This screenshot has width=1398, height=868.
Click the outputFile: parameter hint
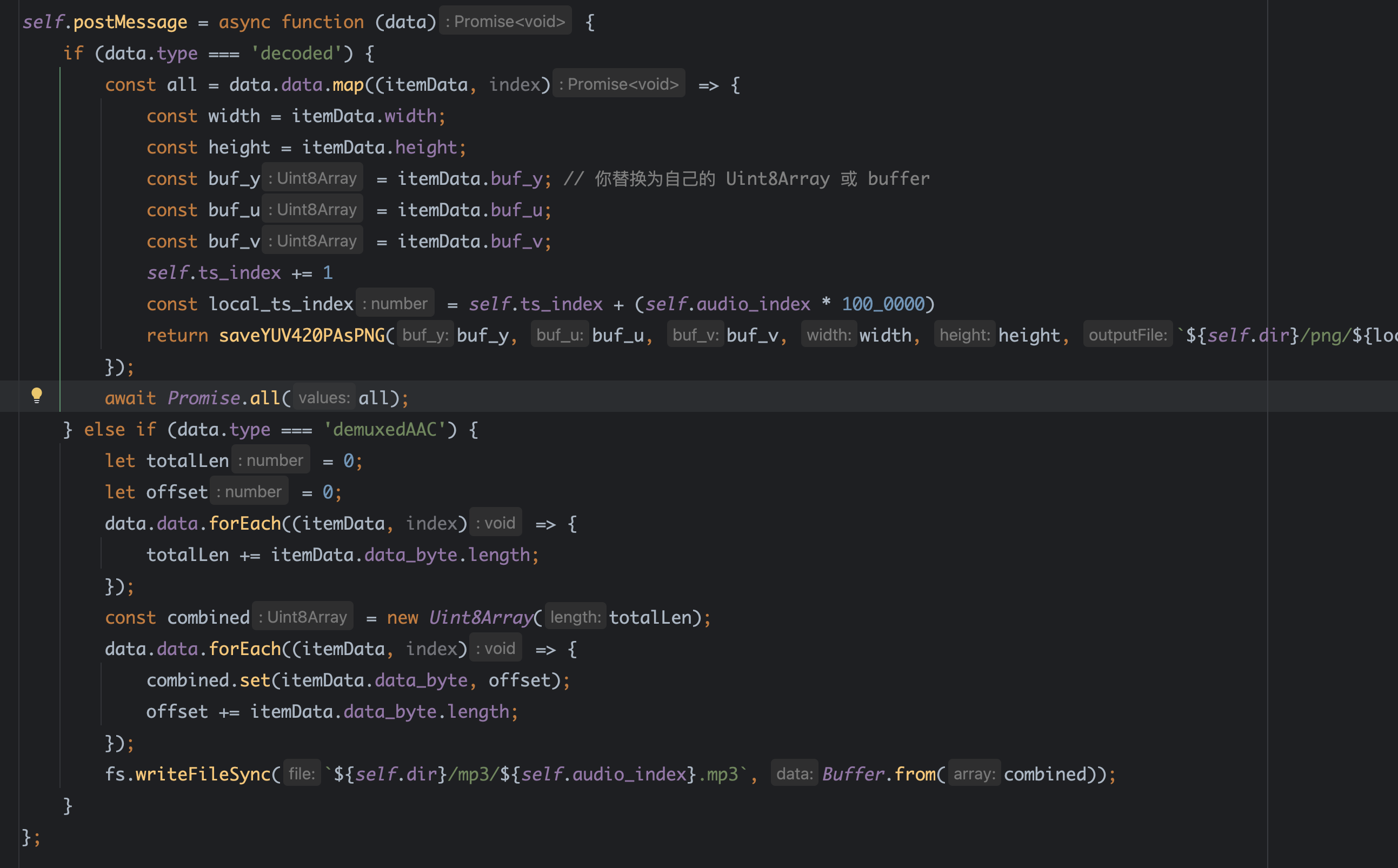click(x=1127, y=335)
